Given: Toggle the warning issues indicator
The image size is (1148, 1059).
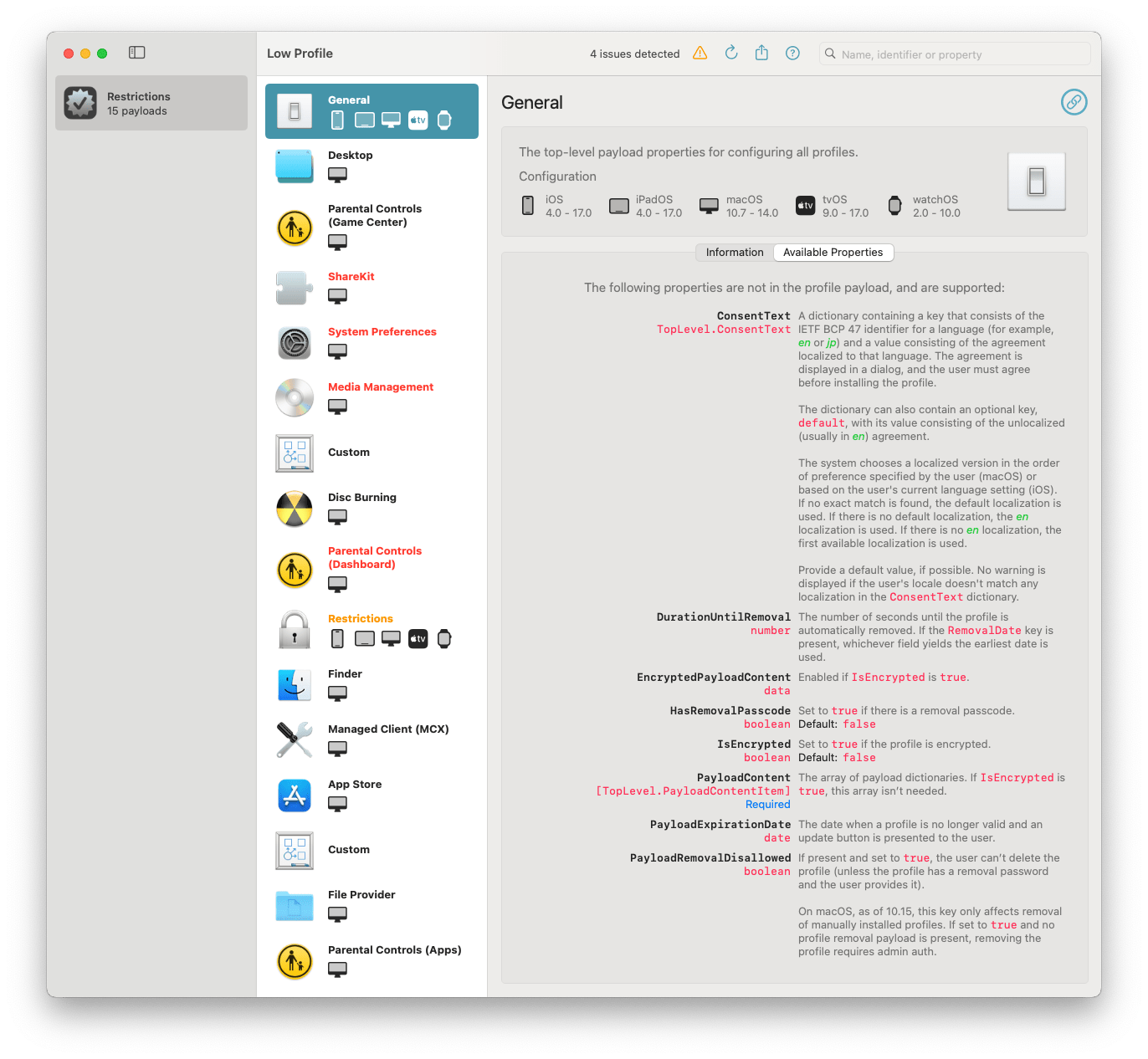Looking at the screenshot, I should click(x=700, y=53).
